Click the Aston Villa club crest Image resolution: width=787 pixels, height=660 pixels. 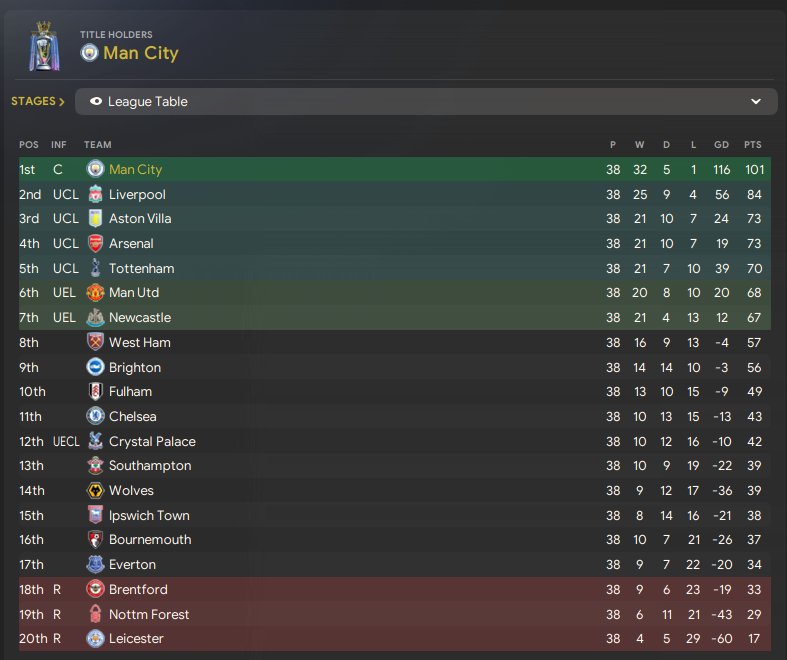[x=95, y=219]
